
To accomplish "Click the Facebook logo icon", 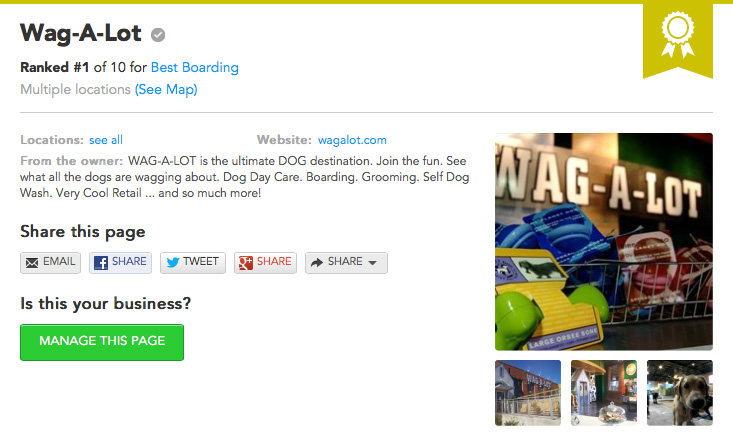I will (x=101, y=263).
